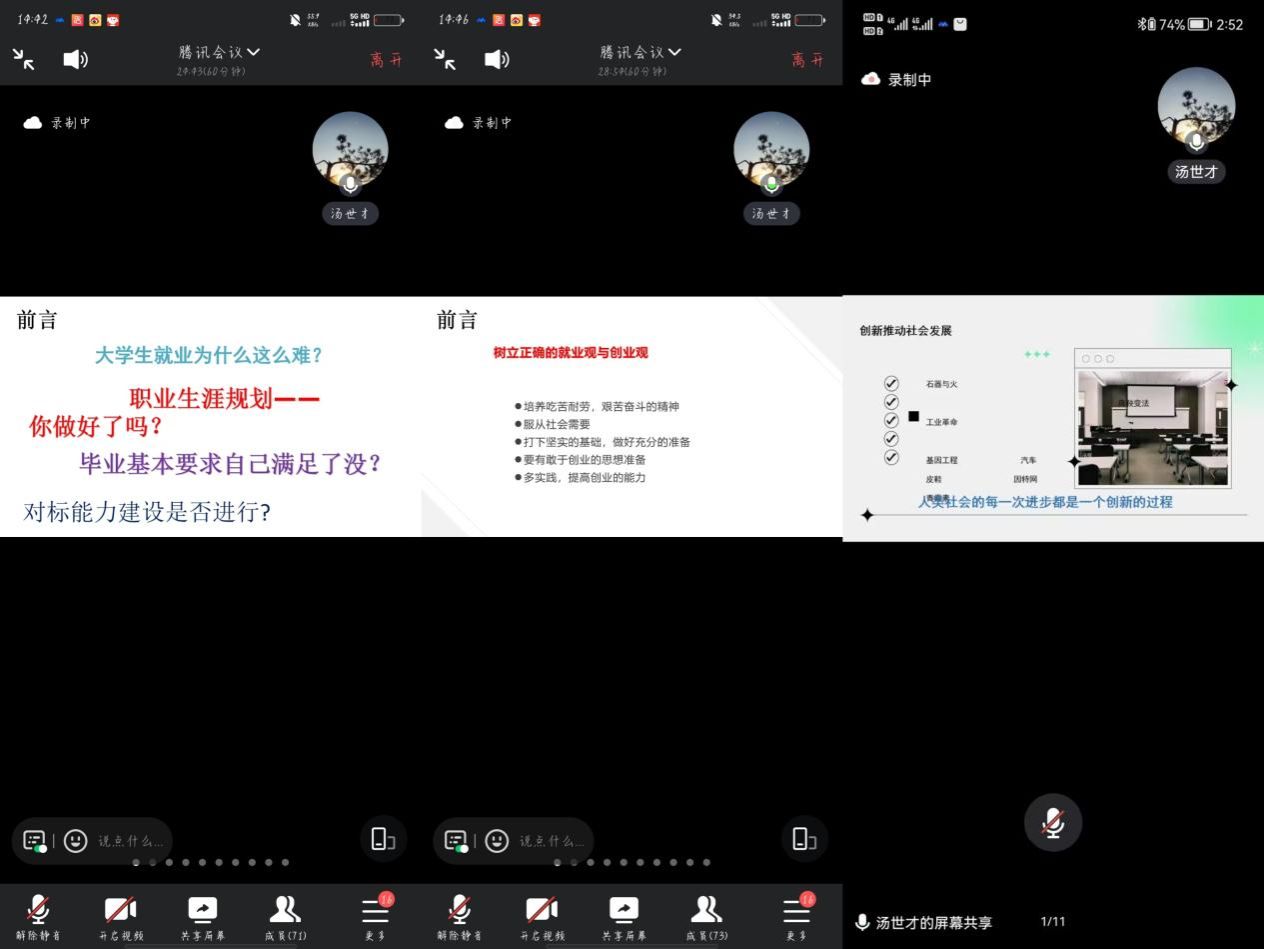Open 更多 menu beside 成员(71)
1264x949 pixels.
375,916
